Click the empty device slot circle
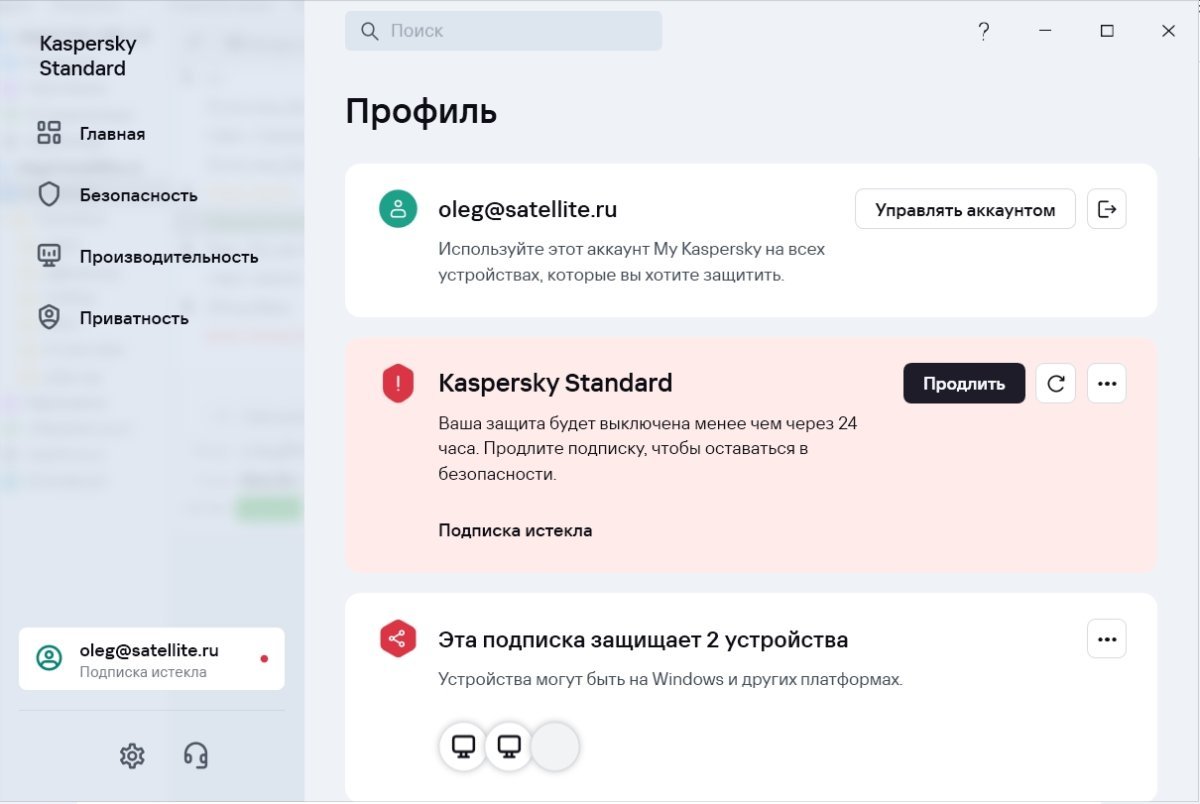Screen dimensions: 1200x804 tap(555, 746)
